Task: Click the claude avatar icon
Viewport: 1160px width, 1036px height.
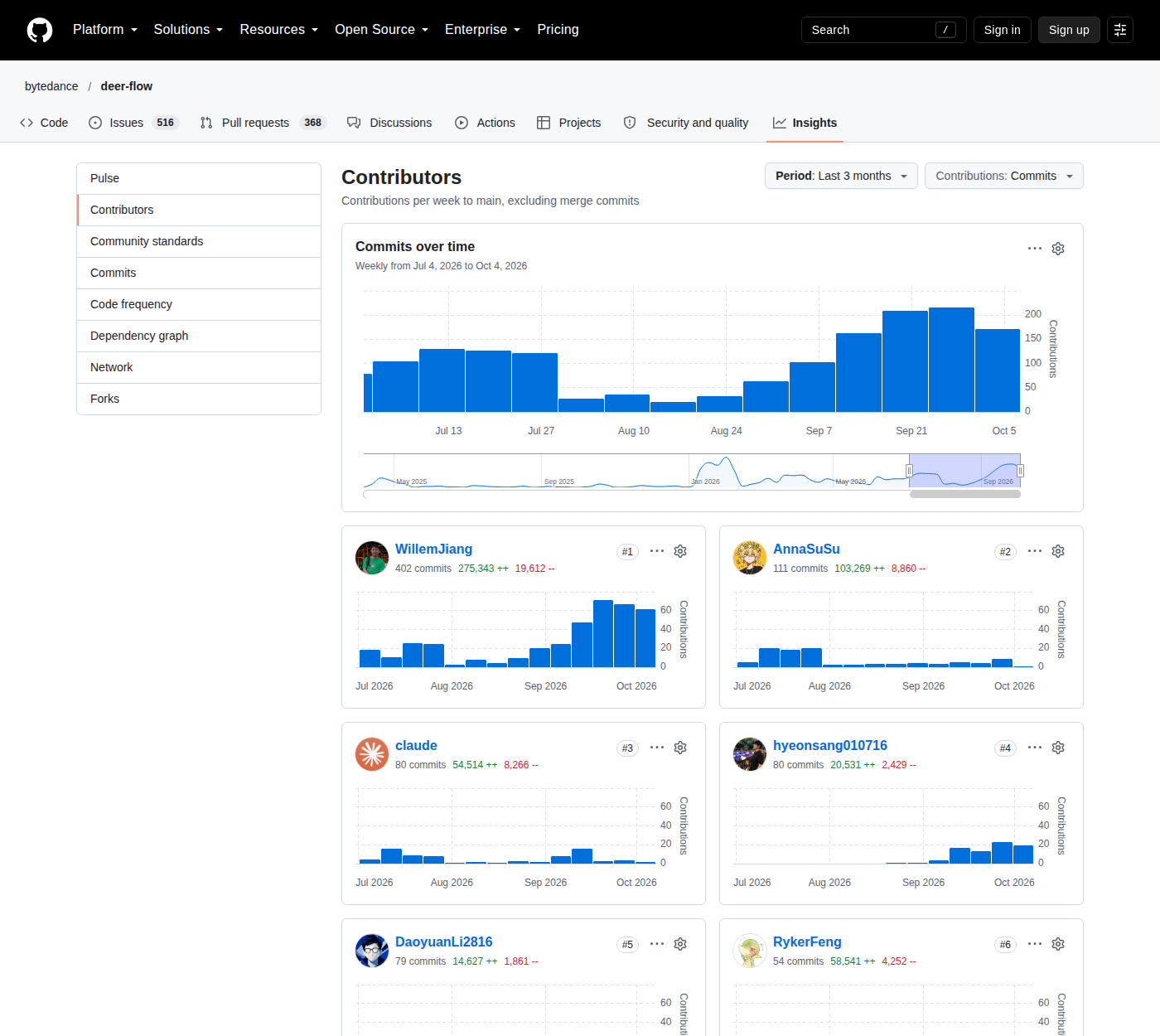Action: pos(372,754)
